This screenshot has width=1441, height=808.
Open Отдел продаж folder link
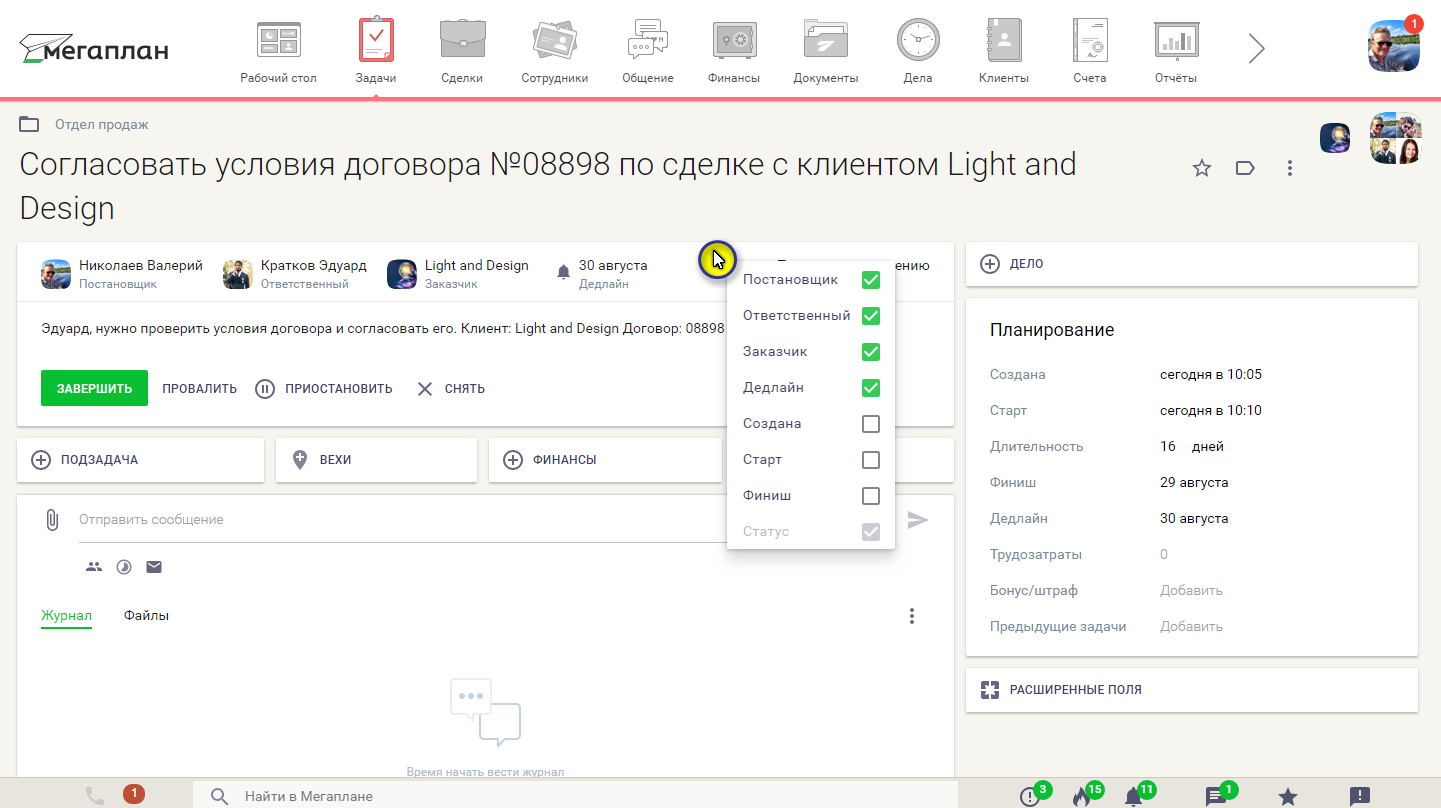(101, 125)
